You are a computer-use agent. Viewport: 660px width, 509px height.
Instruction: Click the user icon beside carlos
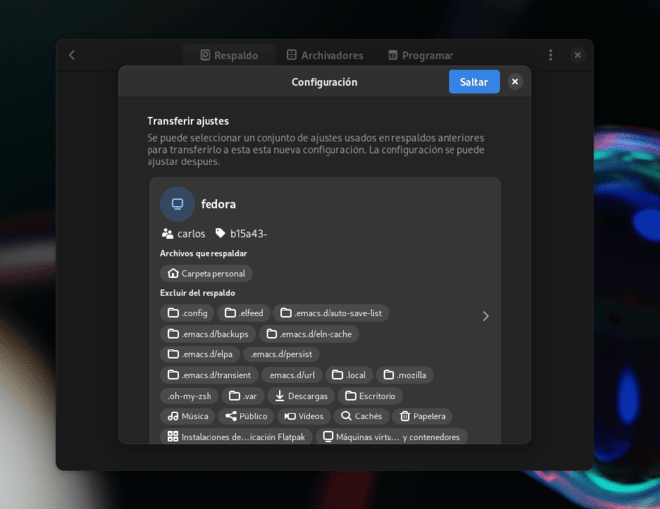pos(168,234)
